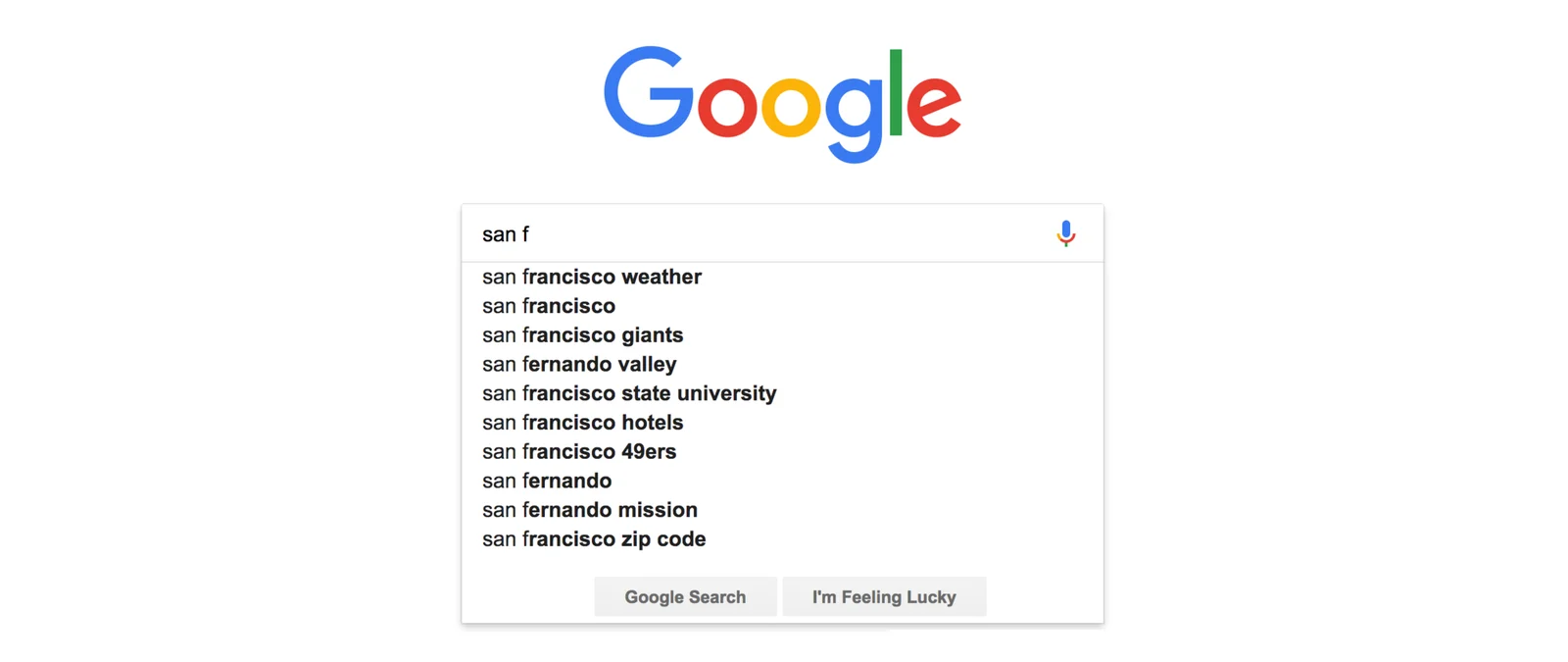This screenshot has width=1568, height=662.
Task: Select the 'san fernando mission' suggestion
Action: point(589,510)
